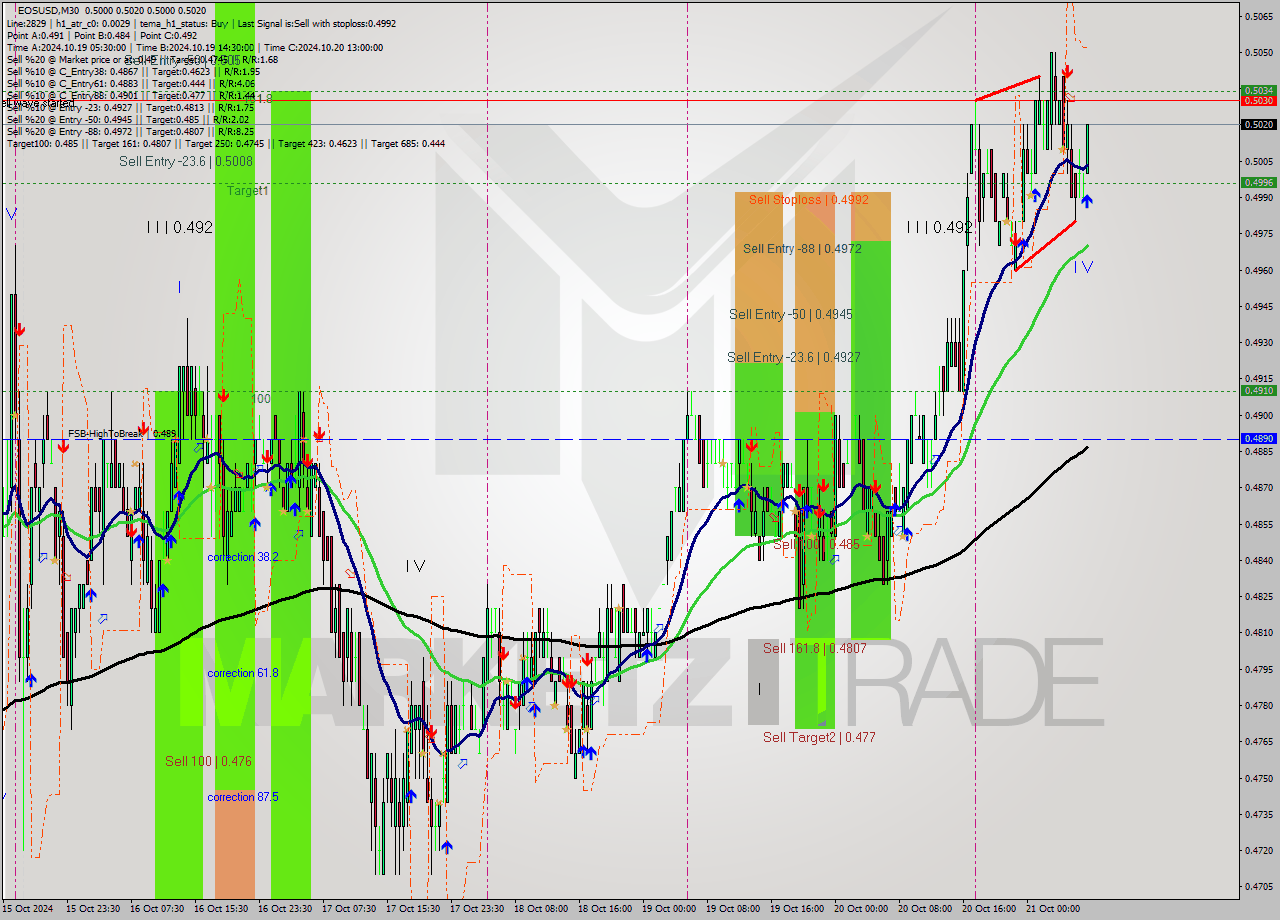Image resolution: width=1280 pixels, height=920 pixels.
Task: Select the 'correction 38.2' label
Action: [x=243, y=557]
